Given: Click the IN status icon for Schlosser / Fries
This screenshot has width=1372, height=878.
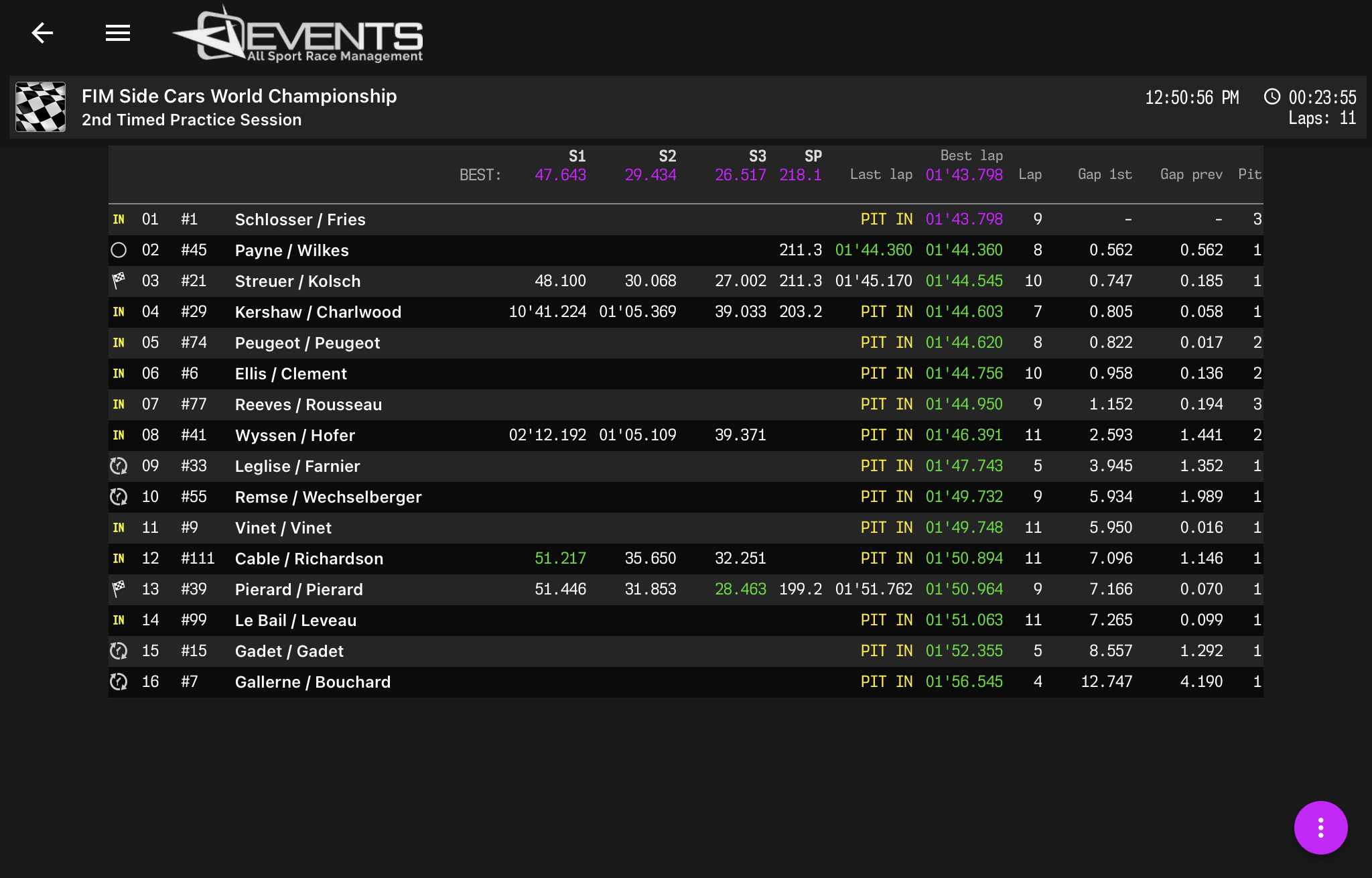Looking at the screenshot, I should click(119, 220).
